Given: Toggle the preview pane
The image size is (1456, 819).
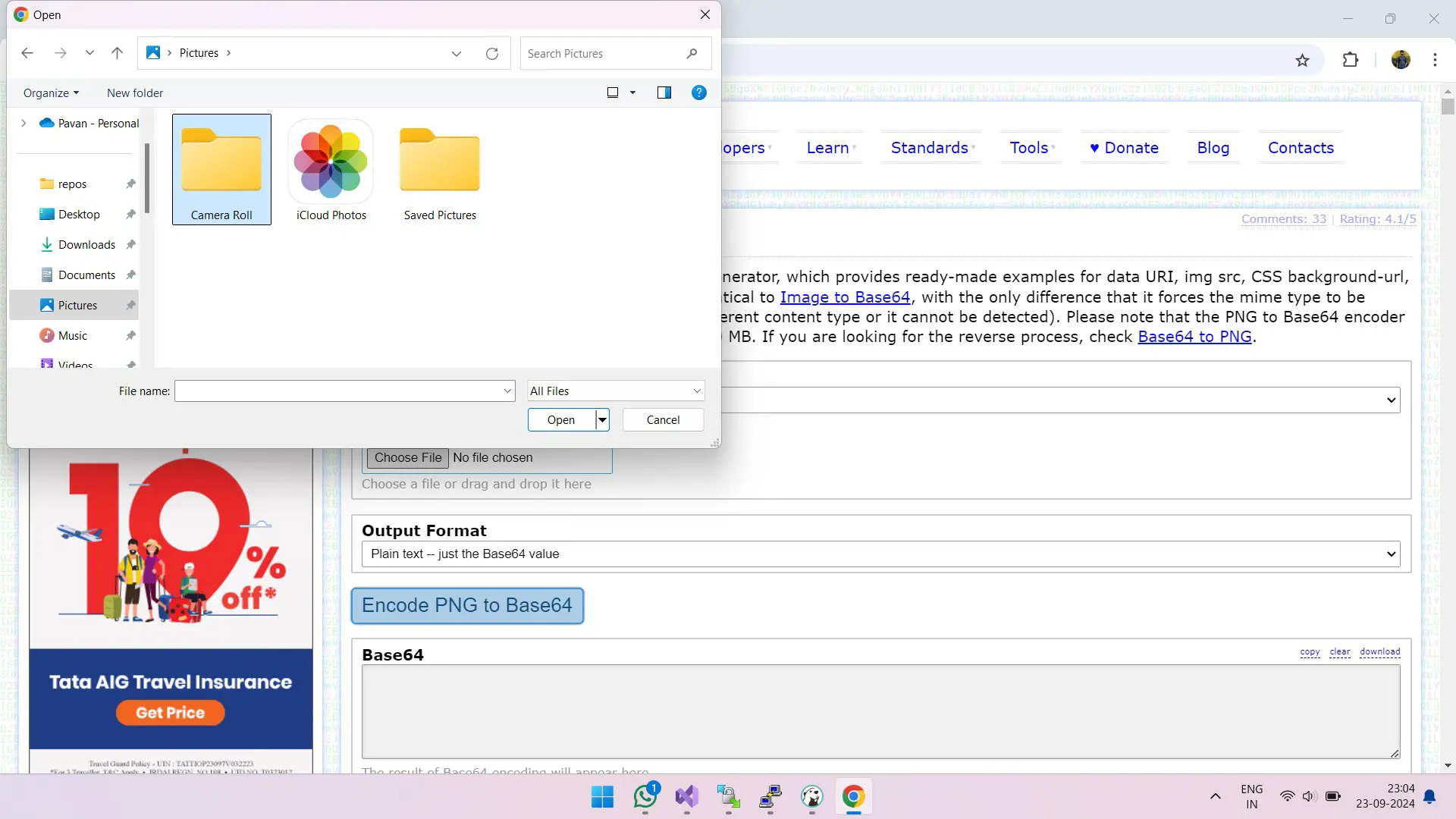Looking at the screenshot, I should point(664,93).
